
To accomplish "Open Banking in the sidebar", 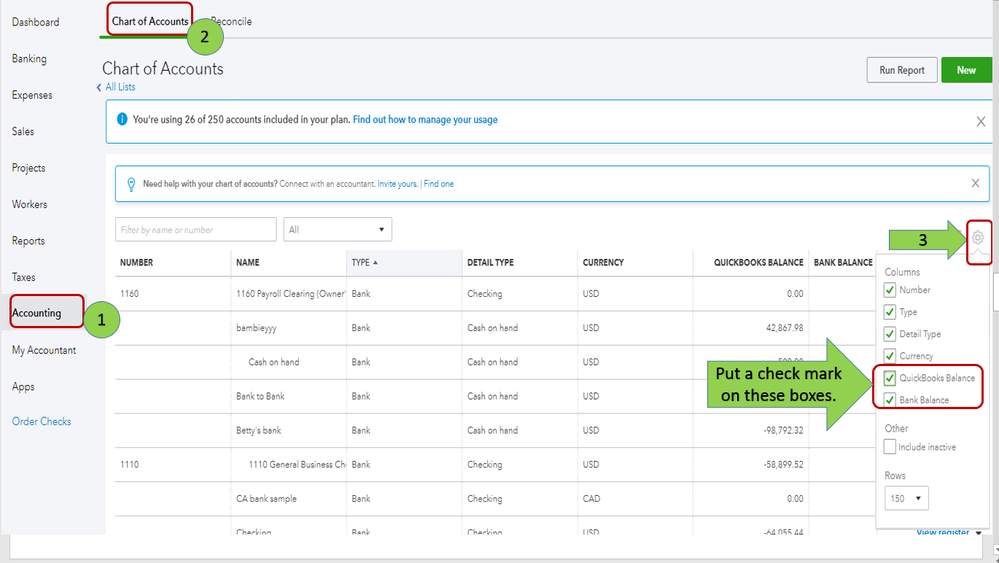I will [x=29, y=59].
